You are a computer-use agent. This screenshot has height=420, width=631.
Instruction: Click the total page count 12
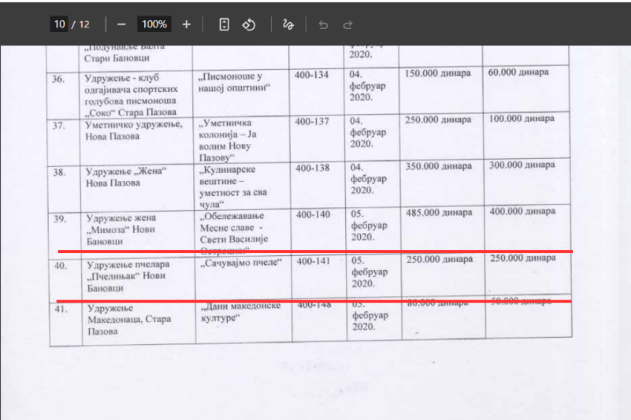(85, 23)
